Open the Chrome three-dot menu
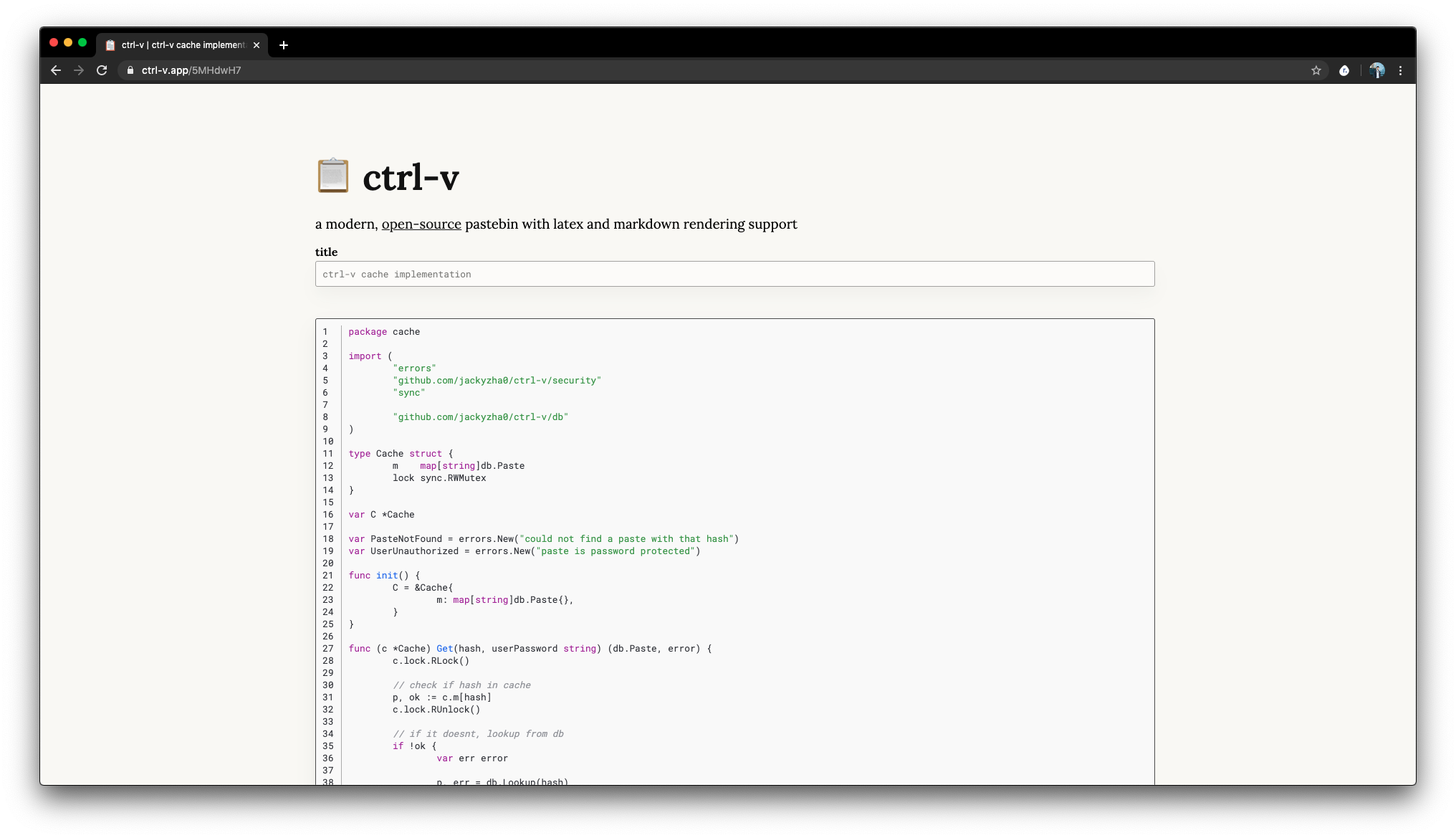Image resolution: width=1456 pixels, height=838 pixels. [1400, 70]
